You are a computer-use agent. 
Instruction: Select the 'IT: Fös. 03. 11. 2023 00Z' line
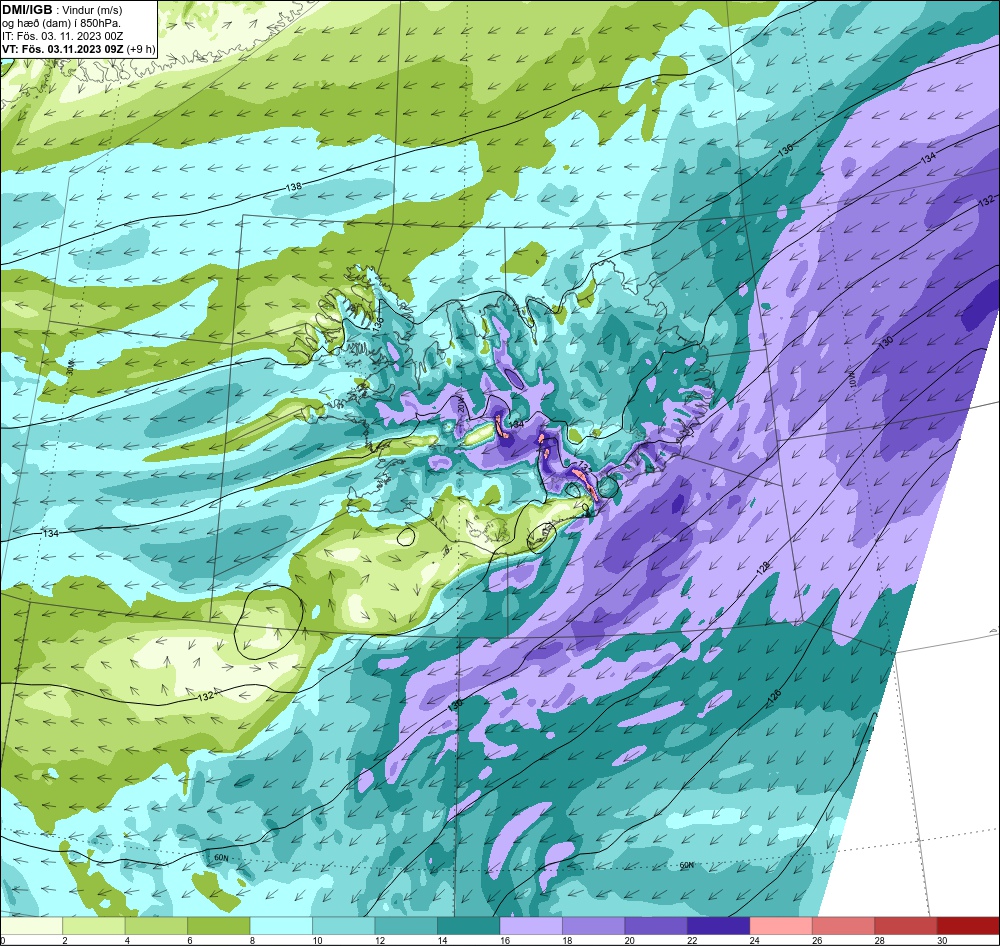[62, 36]
